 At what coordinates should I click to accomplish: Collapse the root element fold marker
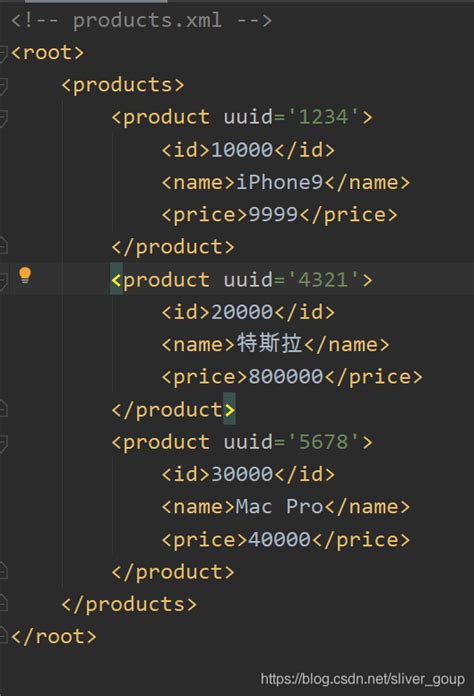3,54
